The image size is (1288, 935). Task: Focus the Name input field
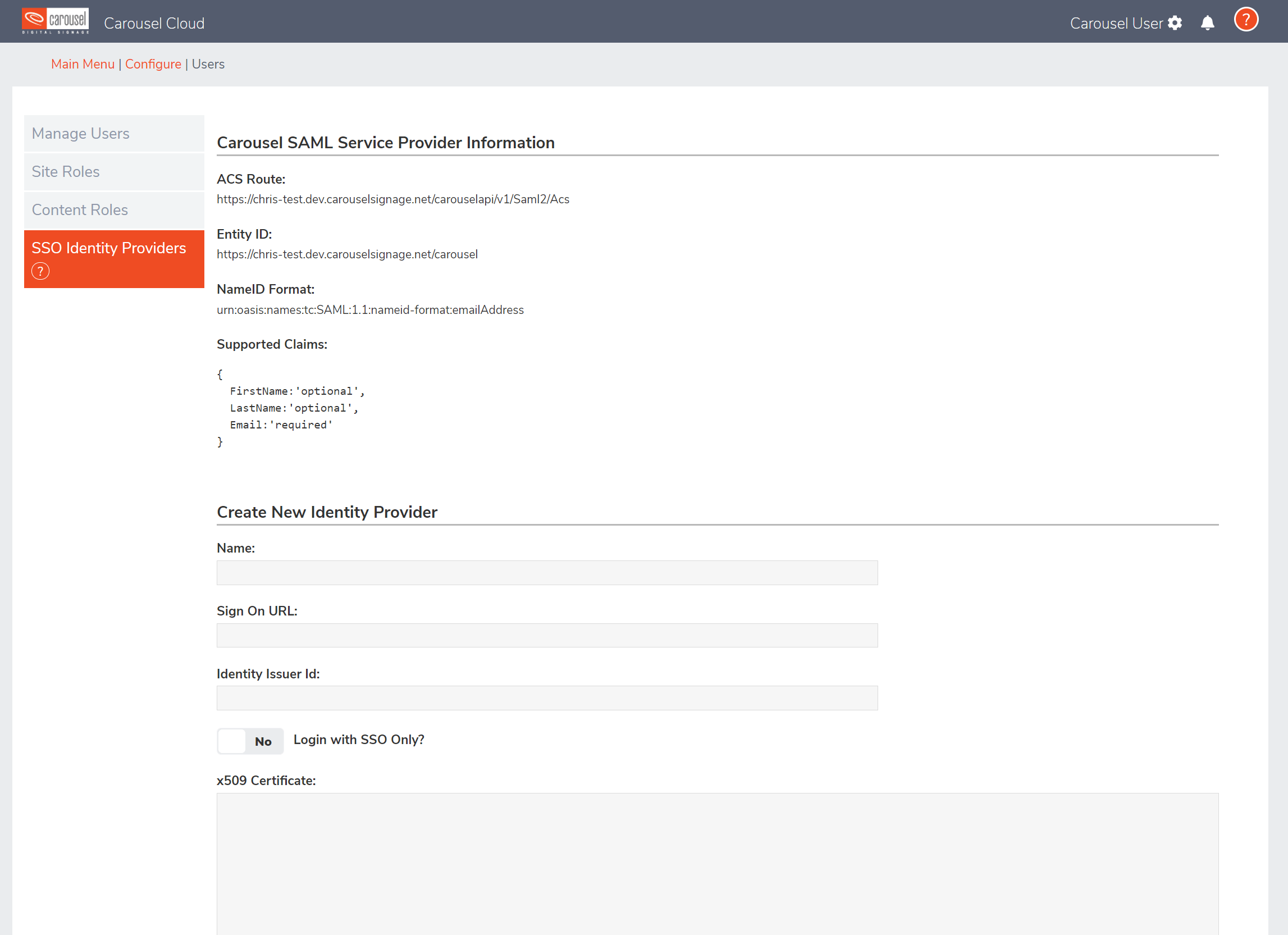click(546, 573)
